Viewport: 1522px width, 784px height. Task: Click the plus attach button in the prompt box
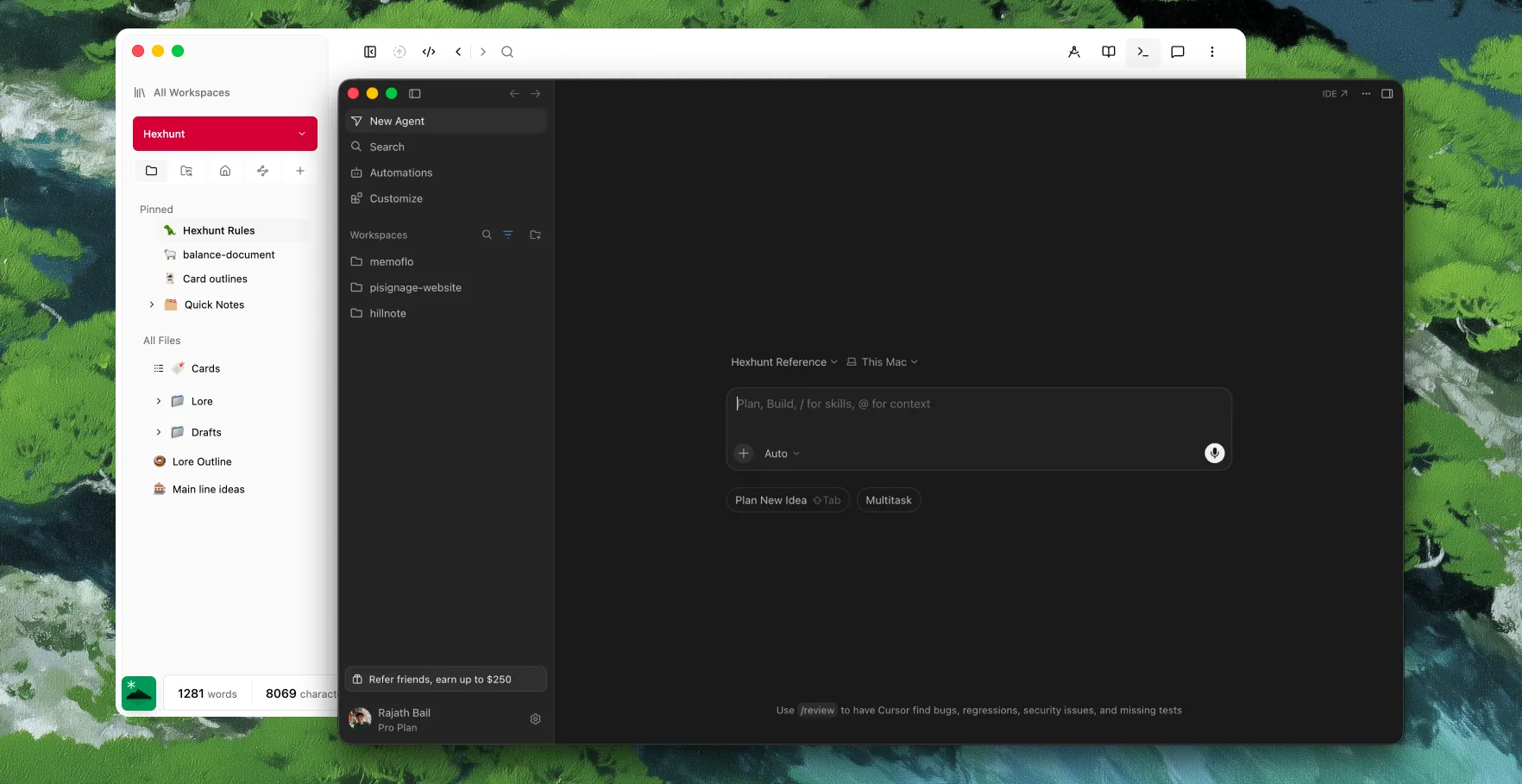pyautogui.click(x=744, y=454)
